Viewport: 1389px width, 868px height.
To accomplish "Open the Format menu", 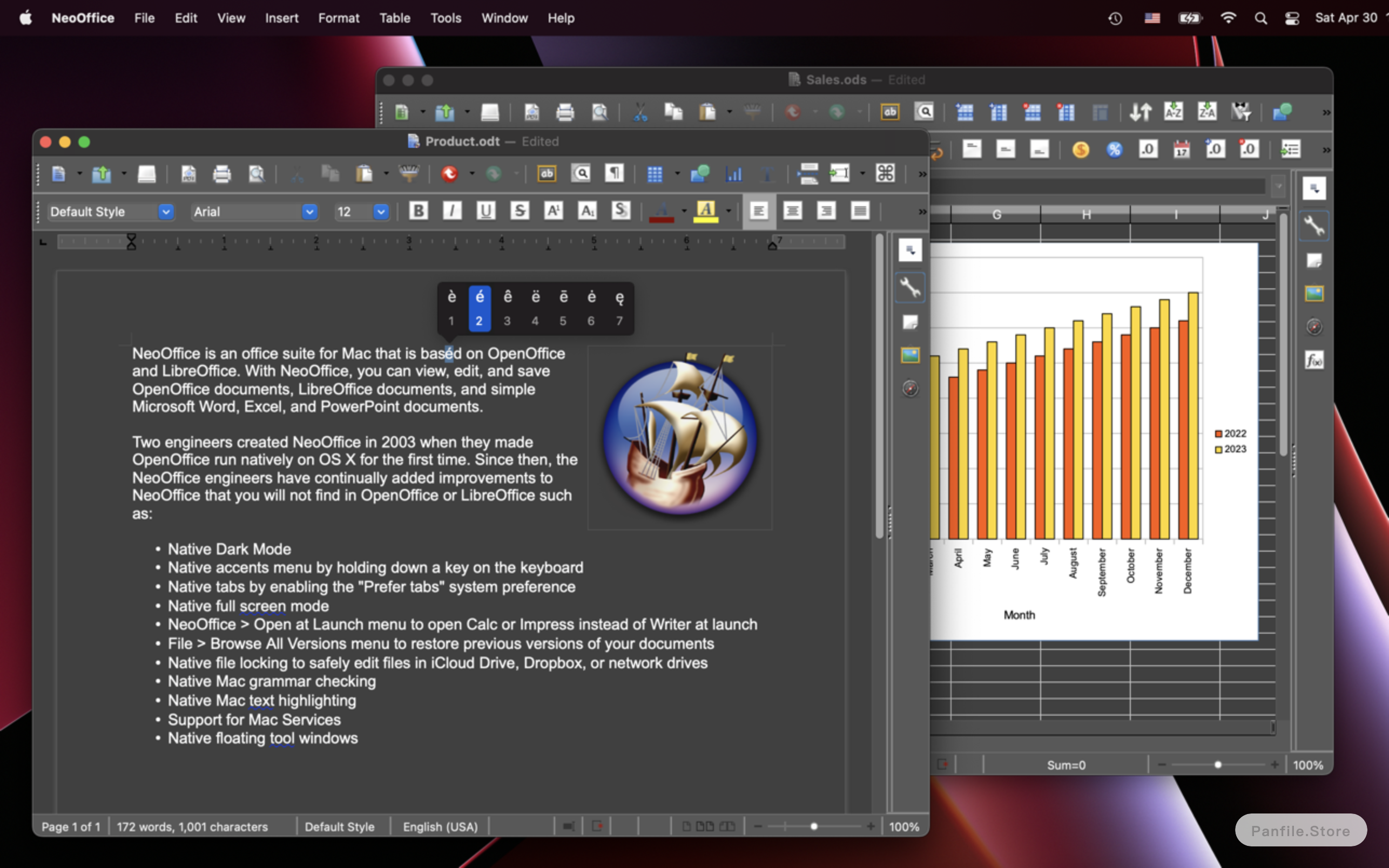I will click(x=339, y=18).
